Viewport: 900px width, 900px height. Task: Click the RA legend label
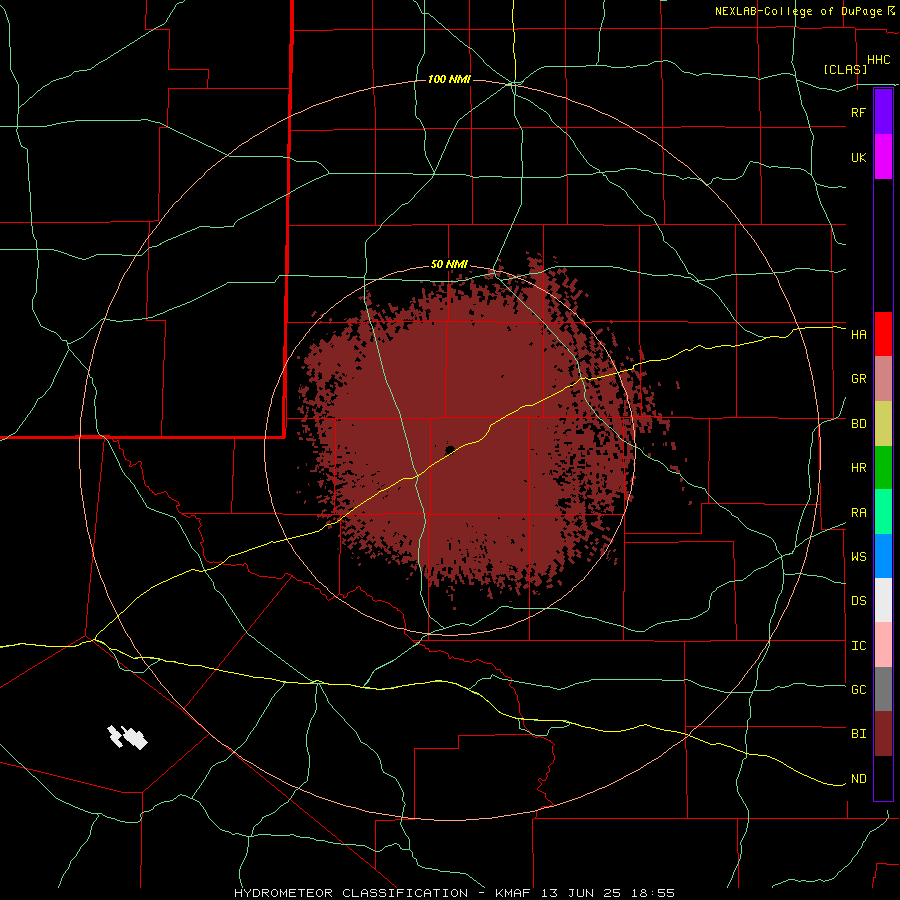pos(858,513)
